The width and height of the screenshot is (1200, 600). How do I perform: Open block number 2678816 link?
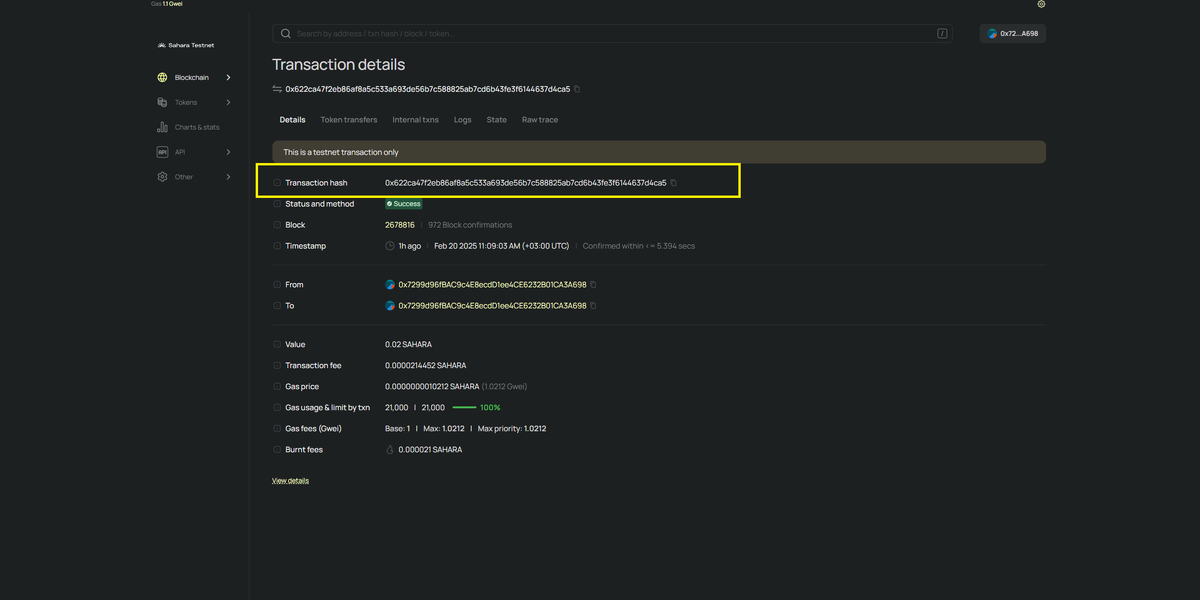click(400, 225)
